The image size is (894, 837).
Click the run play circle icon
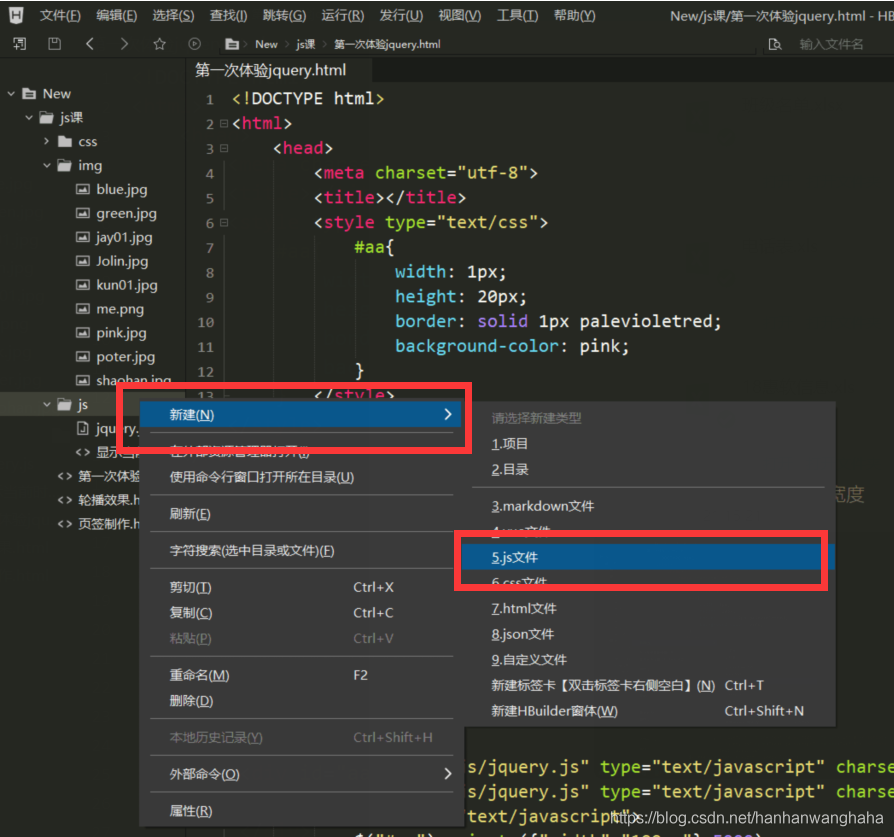pos(194,44)
